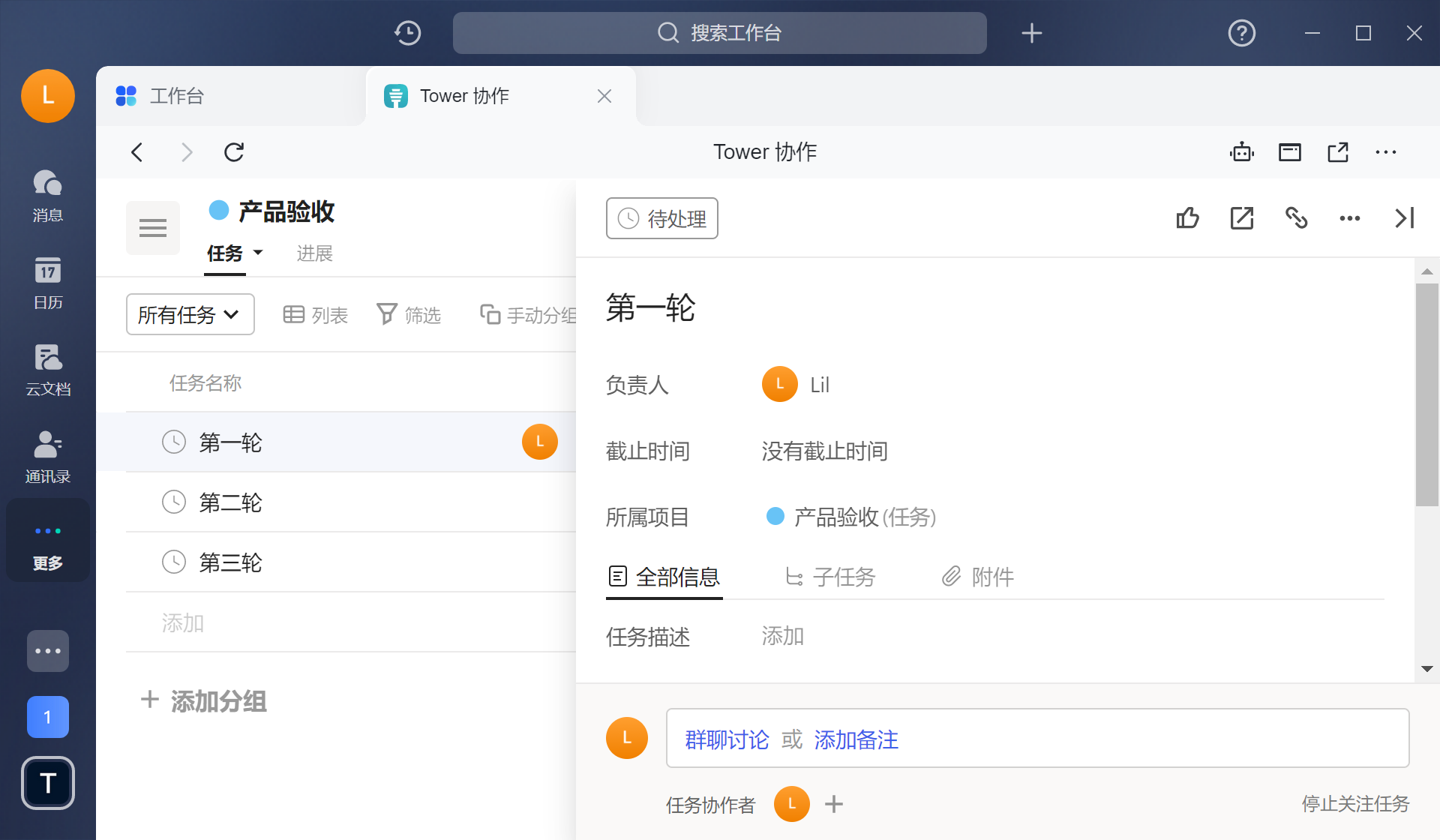The height and width of the screenshot is (840, 1440).
Task: Toggle completion circle for 第三轮
Action: pos(174,562)
